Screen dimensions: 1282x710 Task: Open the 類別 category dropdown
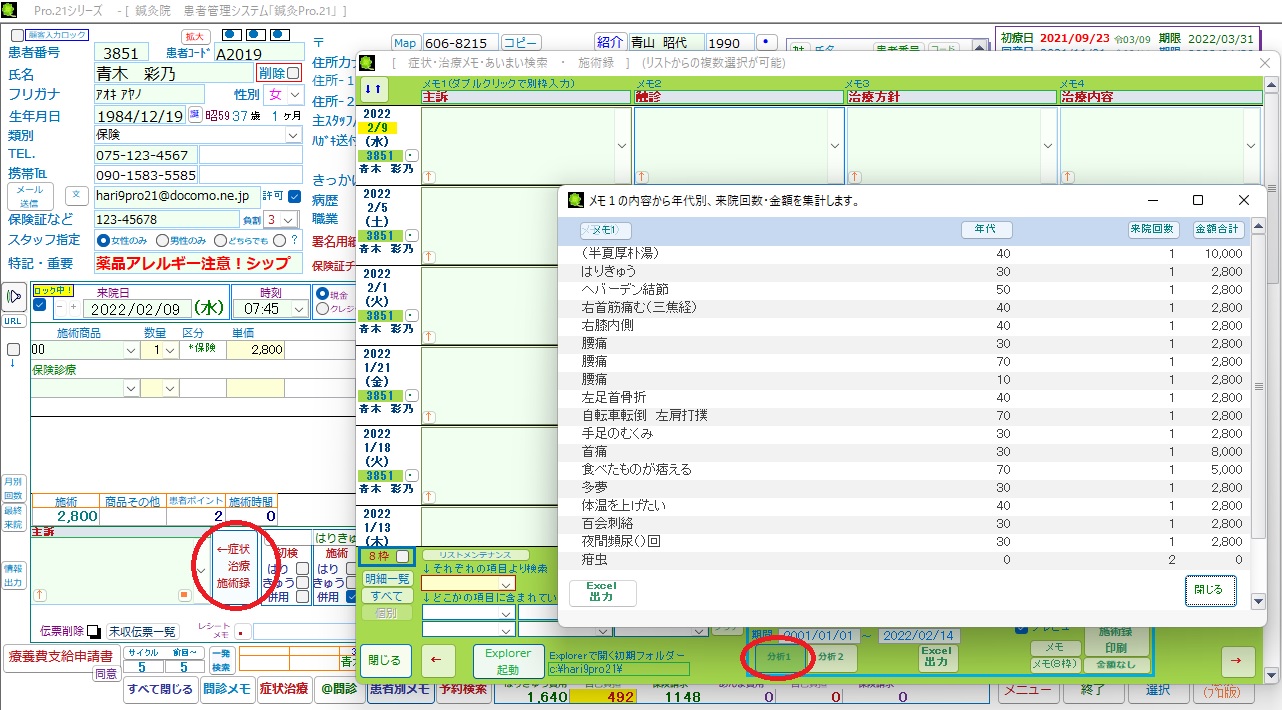tap(293, 135)
